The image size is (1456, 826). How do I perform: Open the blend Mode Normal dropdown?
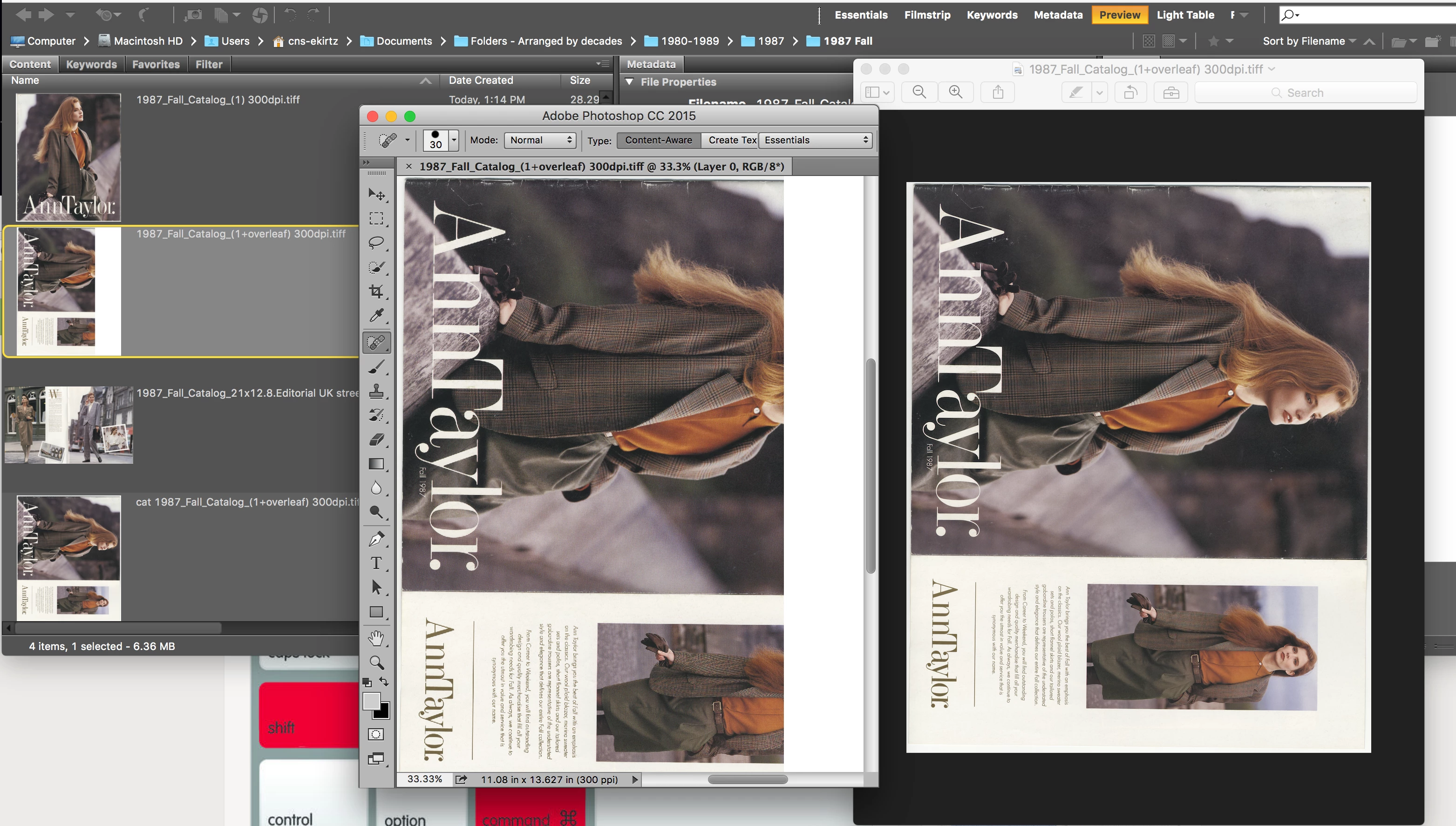tap(540, 140)
